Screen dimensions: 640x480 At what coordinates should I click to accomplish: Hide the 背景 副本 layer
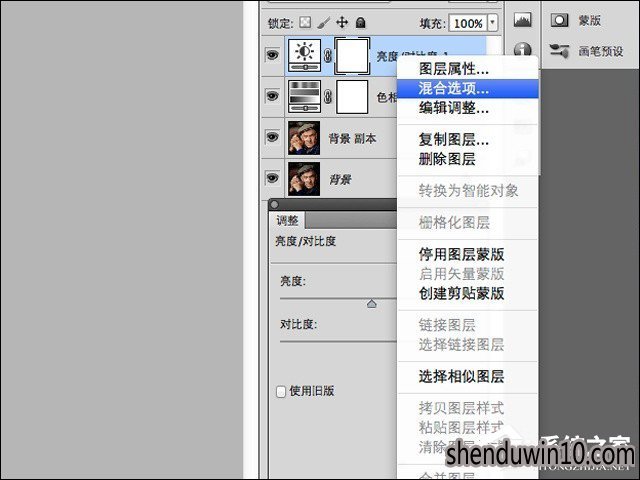pyautogui.click(x=272, y=137)
